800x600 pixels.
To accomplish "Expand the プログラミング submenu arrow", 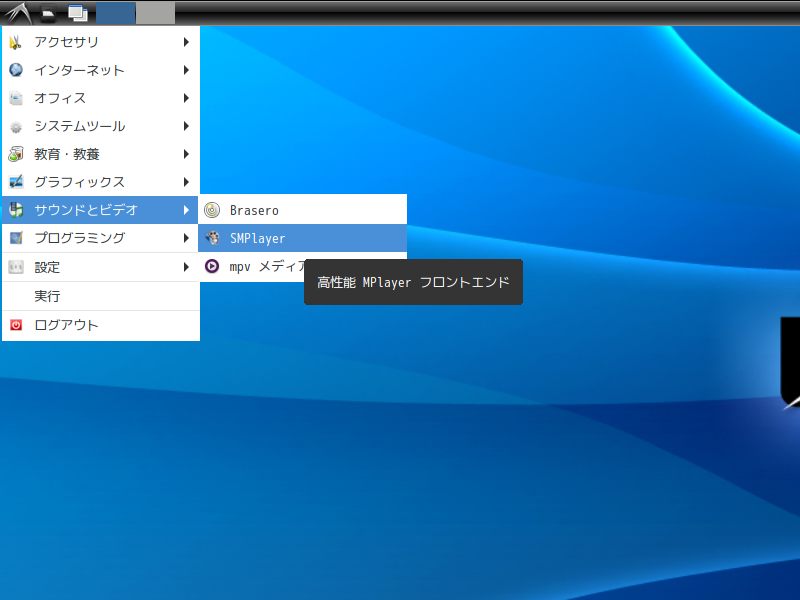I will (186, 238).
